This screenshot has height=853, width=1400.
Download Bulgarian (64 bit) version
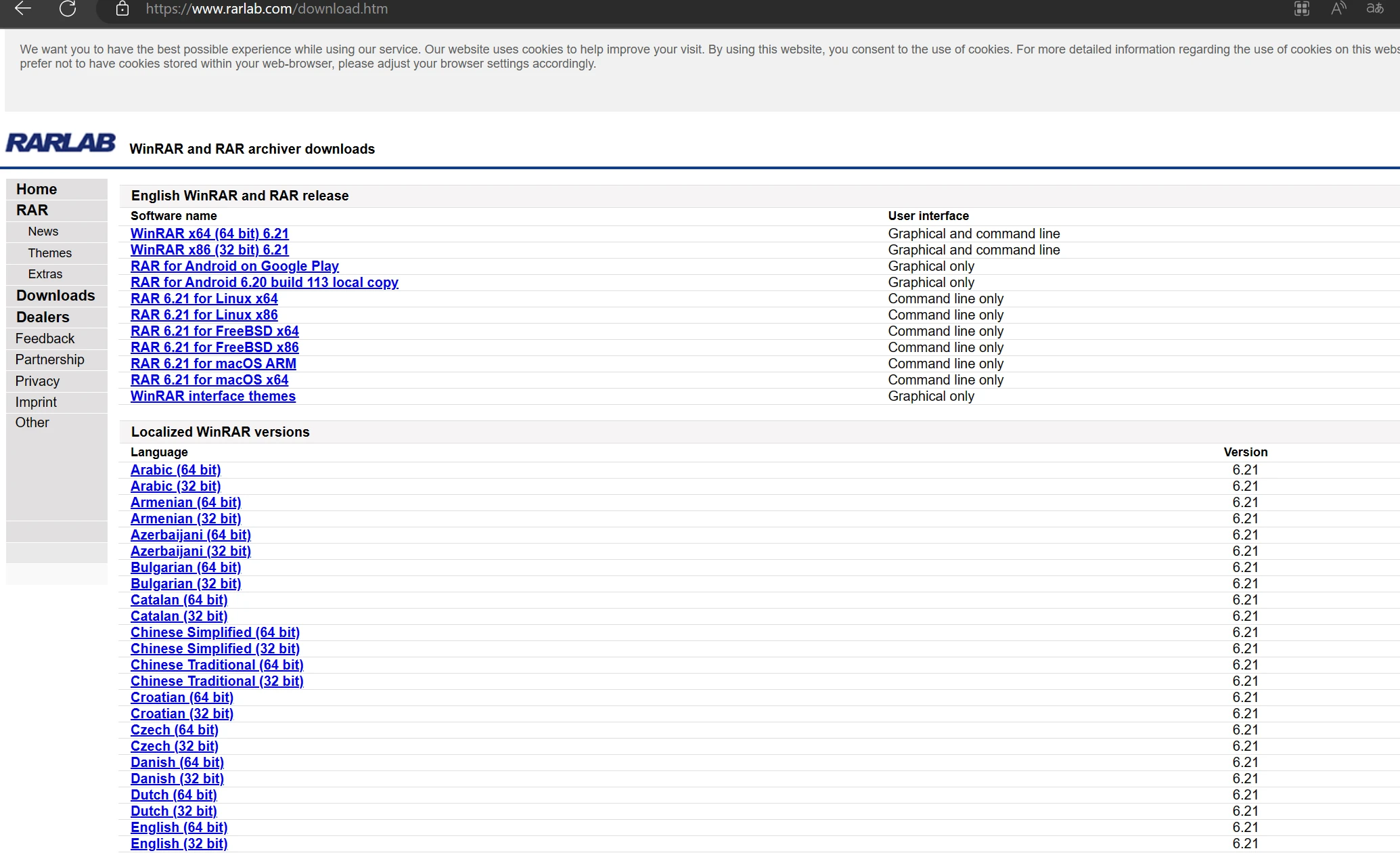pos(186,567)
